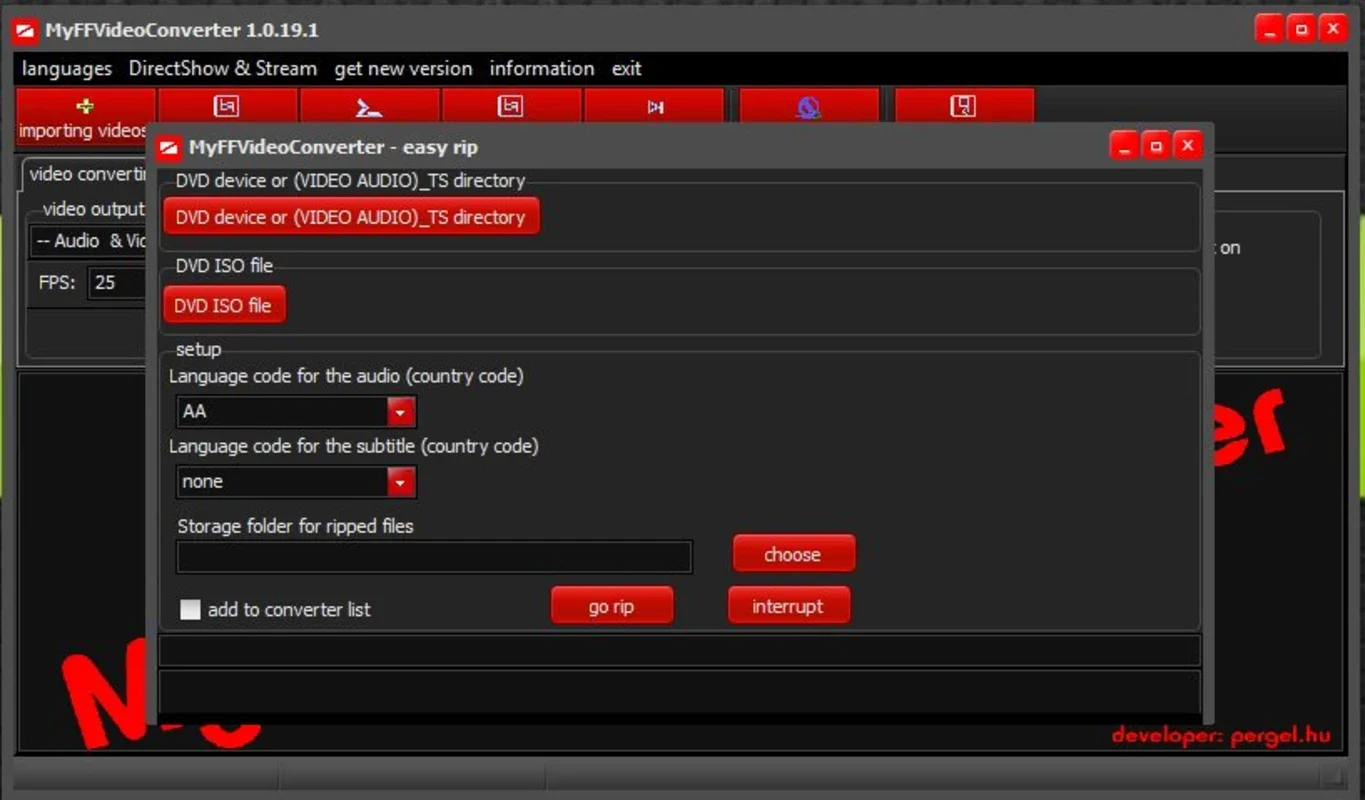Click the developer: pergel.hu text
Image resolution: width=1365 pixels, height=800 pixels.
(x=1221, y=736)
